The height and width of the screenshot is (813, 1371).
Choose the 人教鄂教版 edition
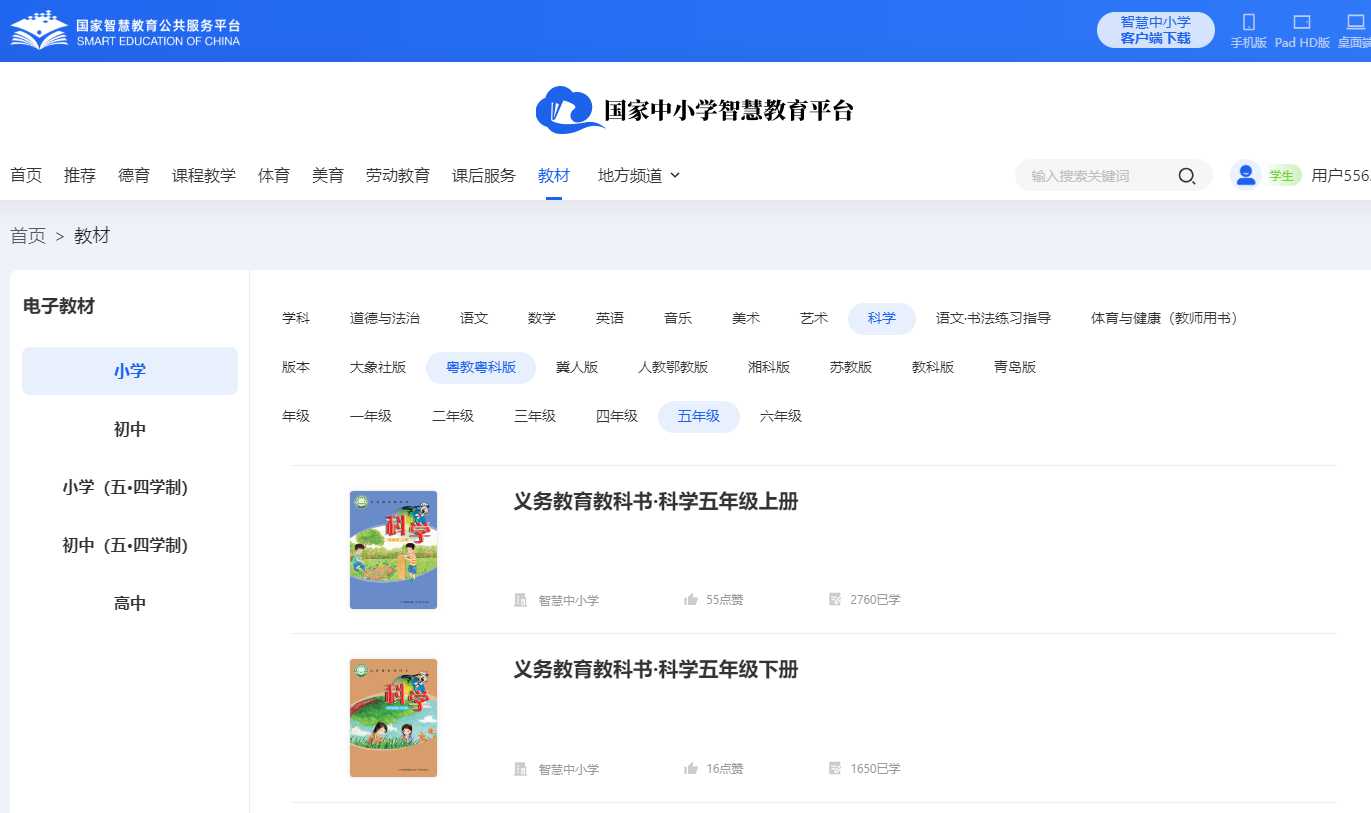673,367
